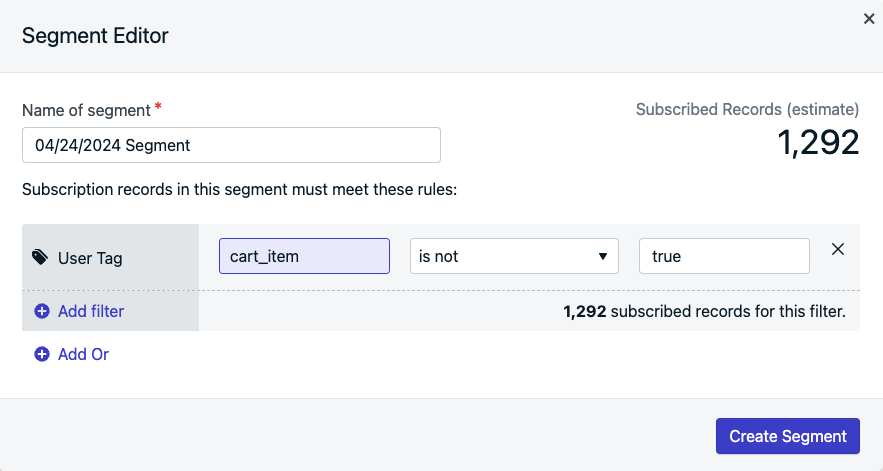Click the rules description text
This screenshot has height=471, width=883.
239,189
